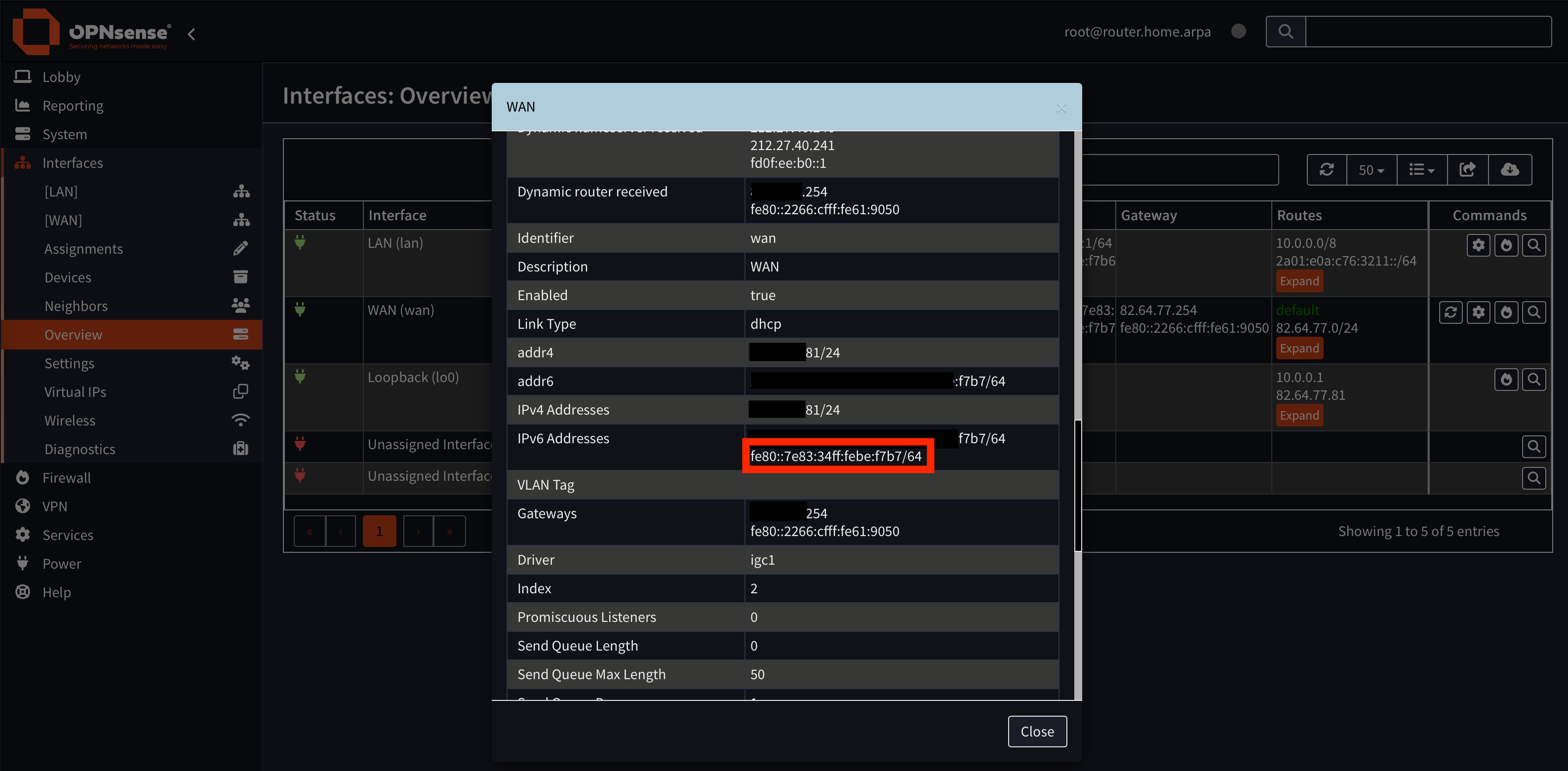Click the Close button in WAN dialog
The height and width of the screenshot is (771, 1568).
point(1037,731)
